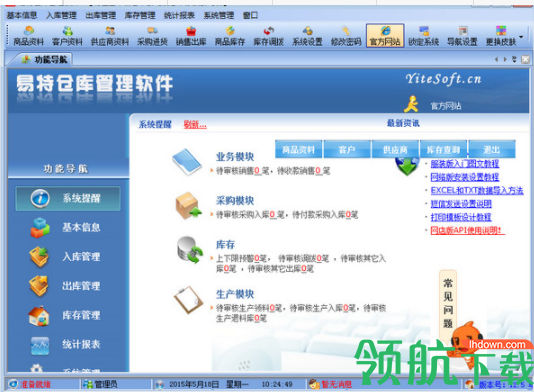This screenshot has width=534, height=392.
Task: Click the 库存查询 shortcut button
Action: [443, 150]
